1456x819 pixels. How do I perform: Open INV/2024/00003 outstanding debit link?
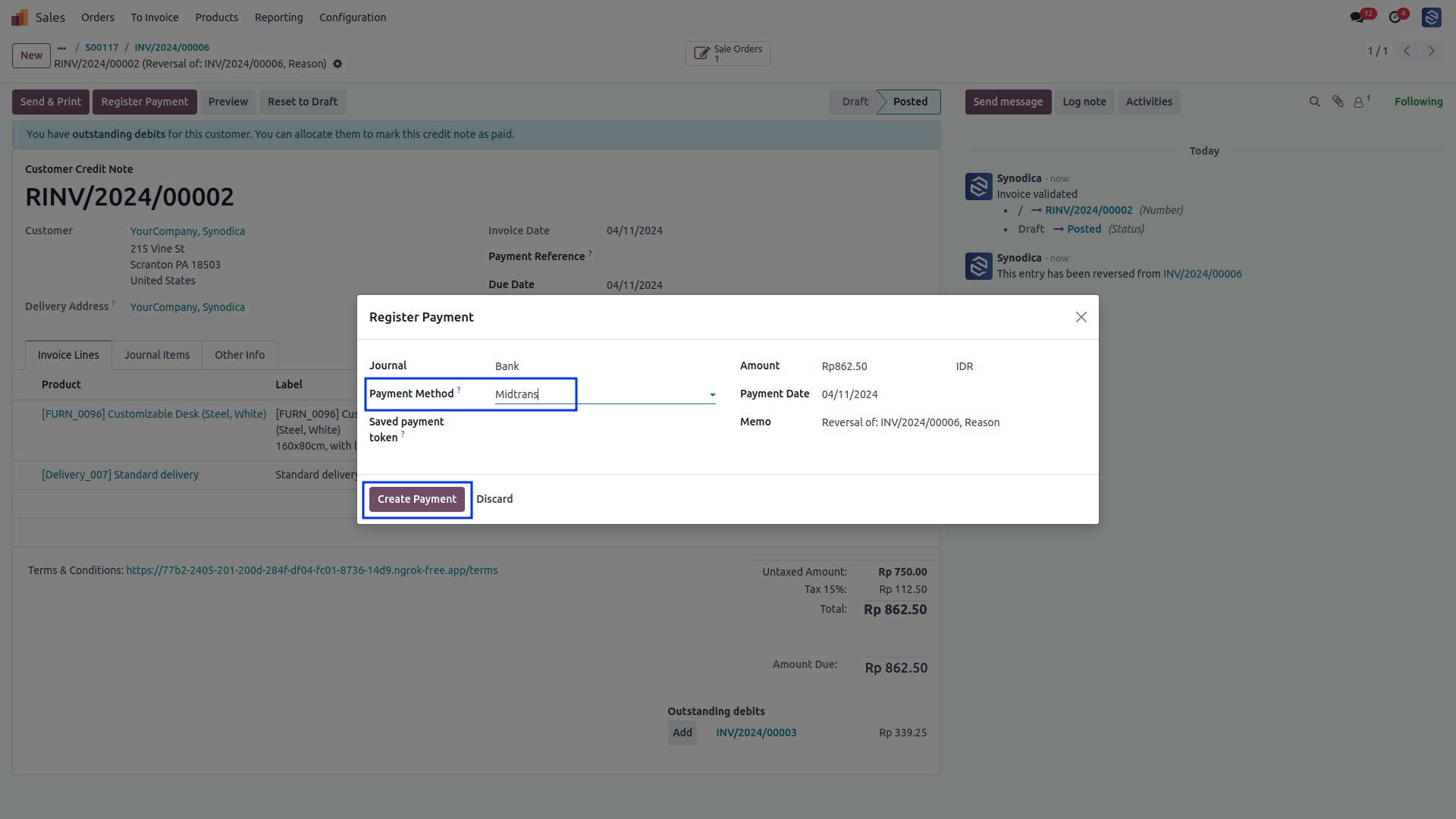tap(756, 733)
